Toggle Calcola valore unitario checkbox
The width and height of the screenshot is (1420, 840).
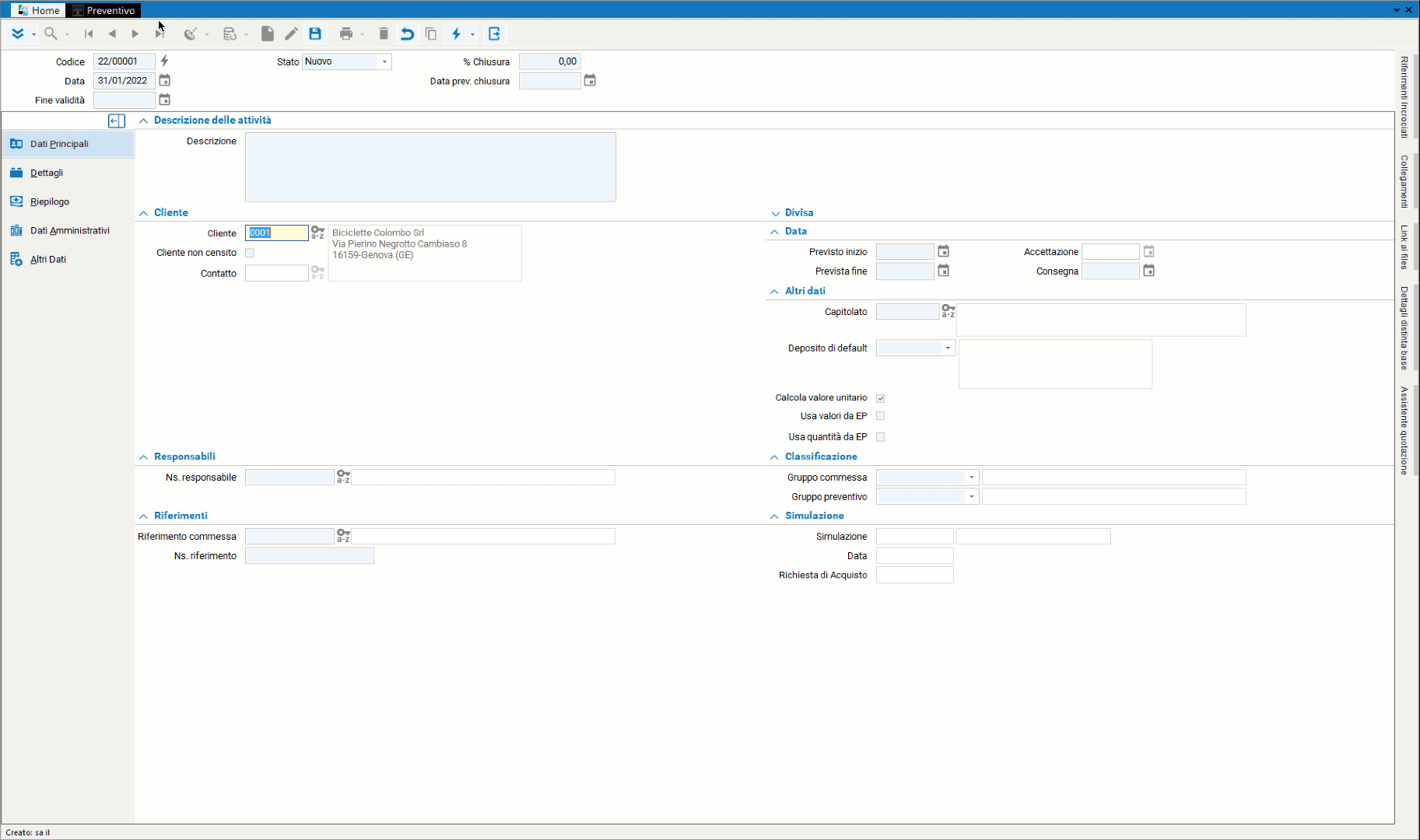coord(881,398)
